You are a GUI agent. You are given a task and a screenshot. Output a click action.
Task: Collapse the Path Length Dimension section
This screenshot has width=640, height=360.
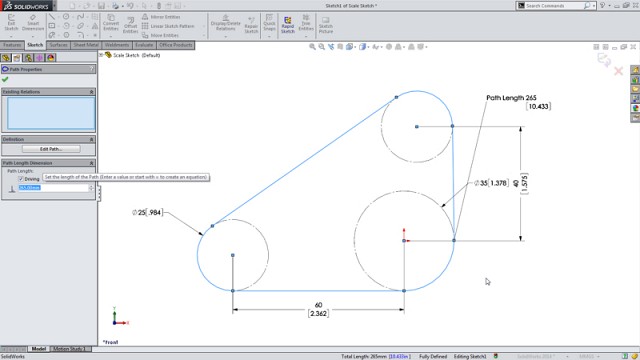(x=91, y=163)
